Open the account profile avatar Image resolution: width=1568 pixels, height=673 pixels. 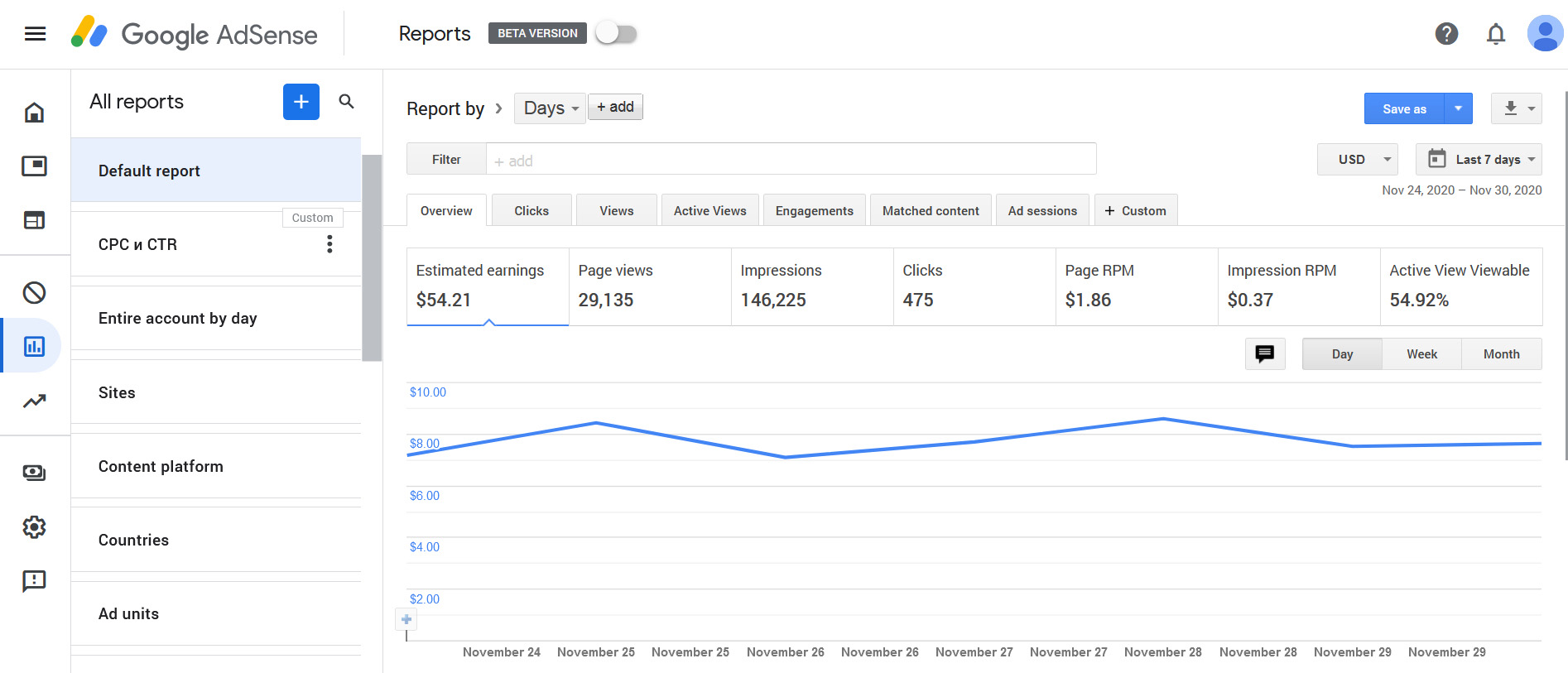pyautogui.click(x=1545, y=34)
